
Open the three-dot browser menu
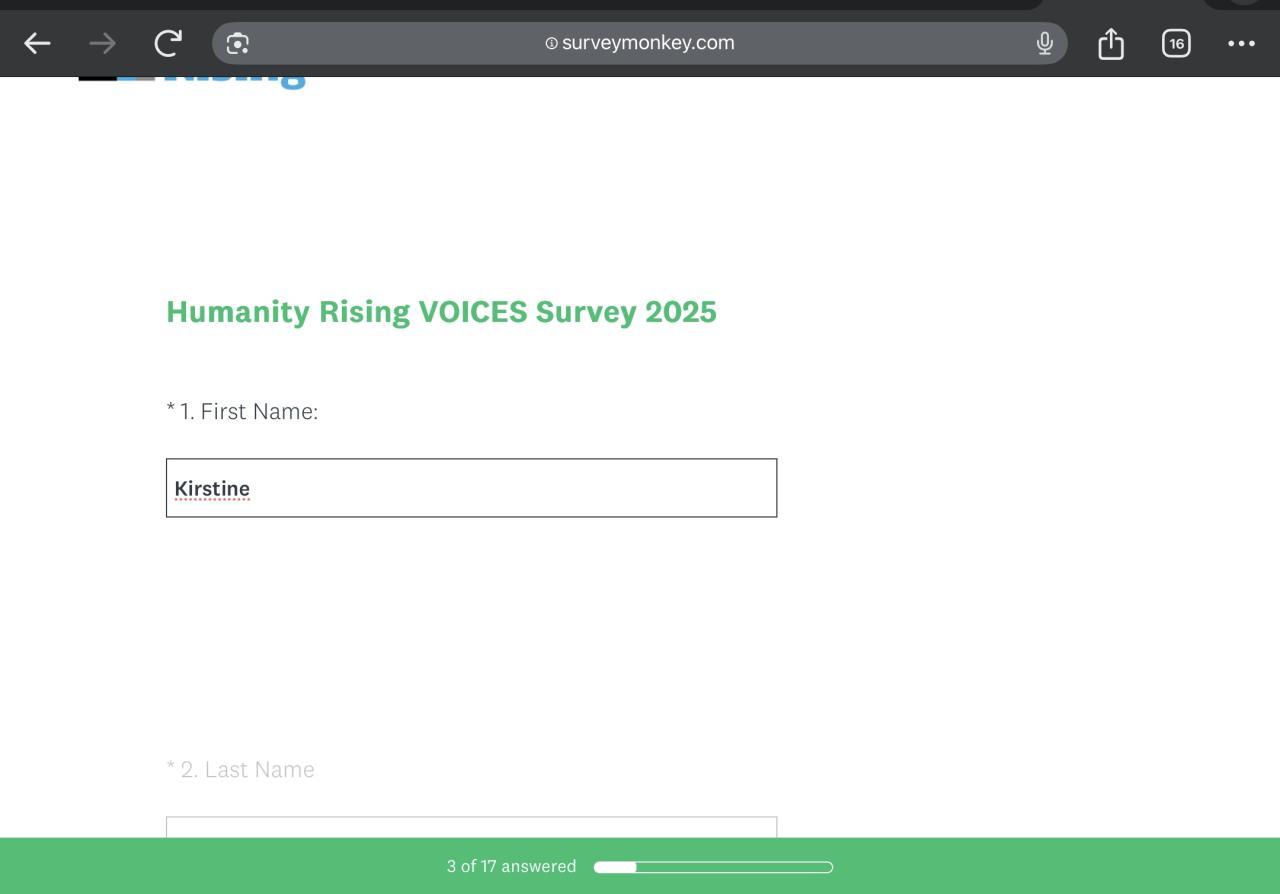coord(1241,43)
